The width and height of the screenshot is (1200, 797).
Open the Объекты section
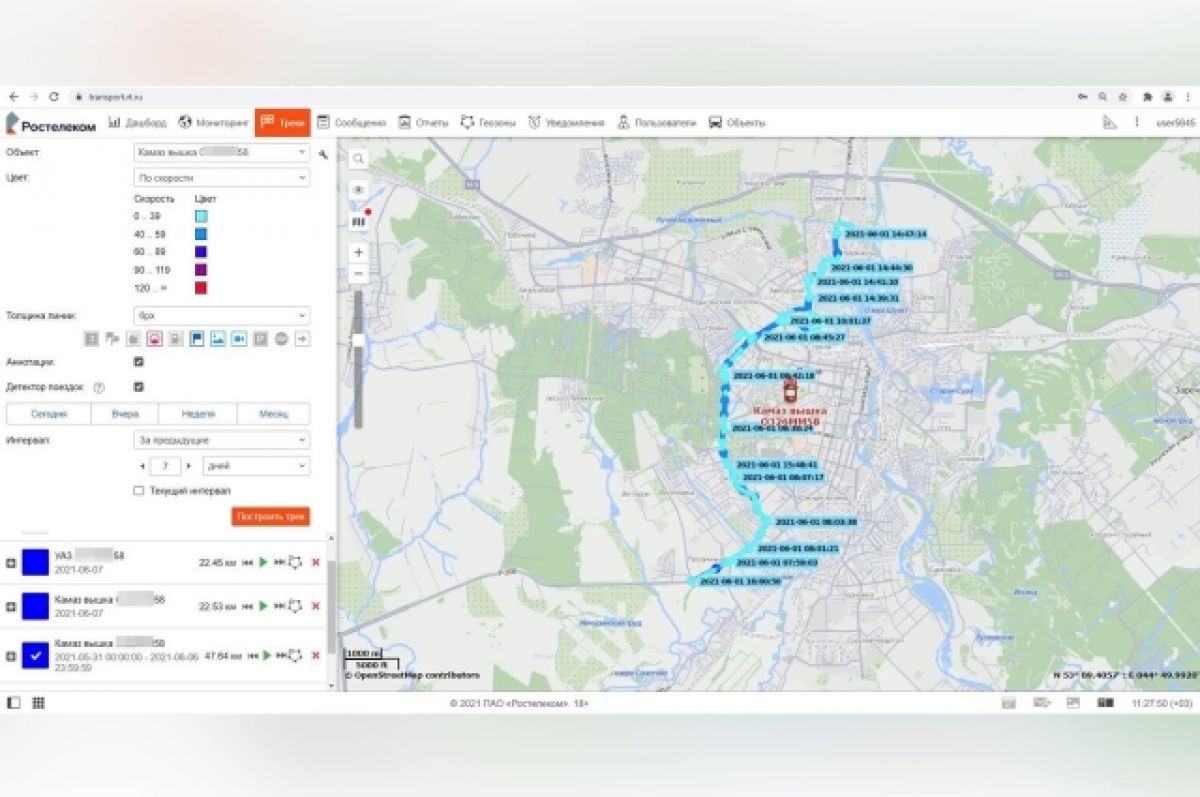tap(737, 123)
